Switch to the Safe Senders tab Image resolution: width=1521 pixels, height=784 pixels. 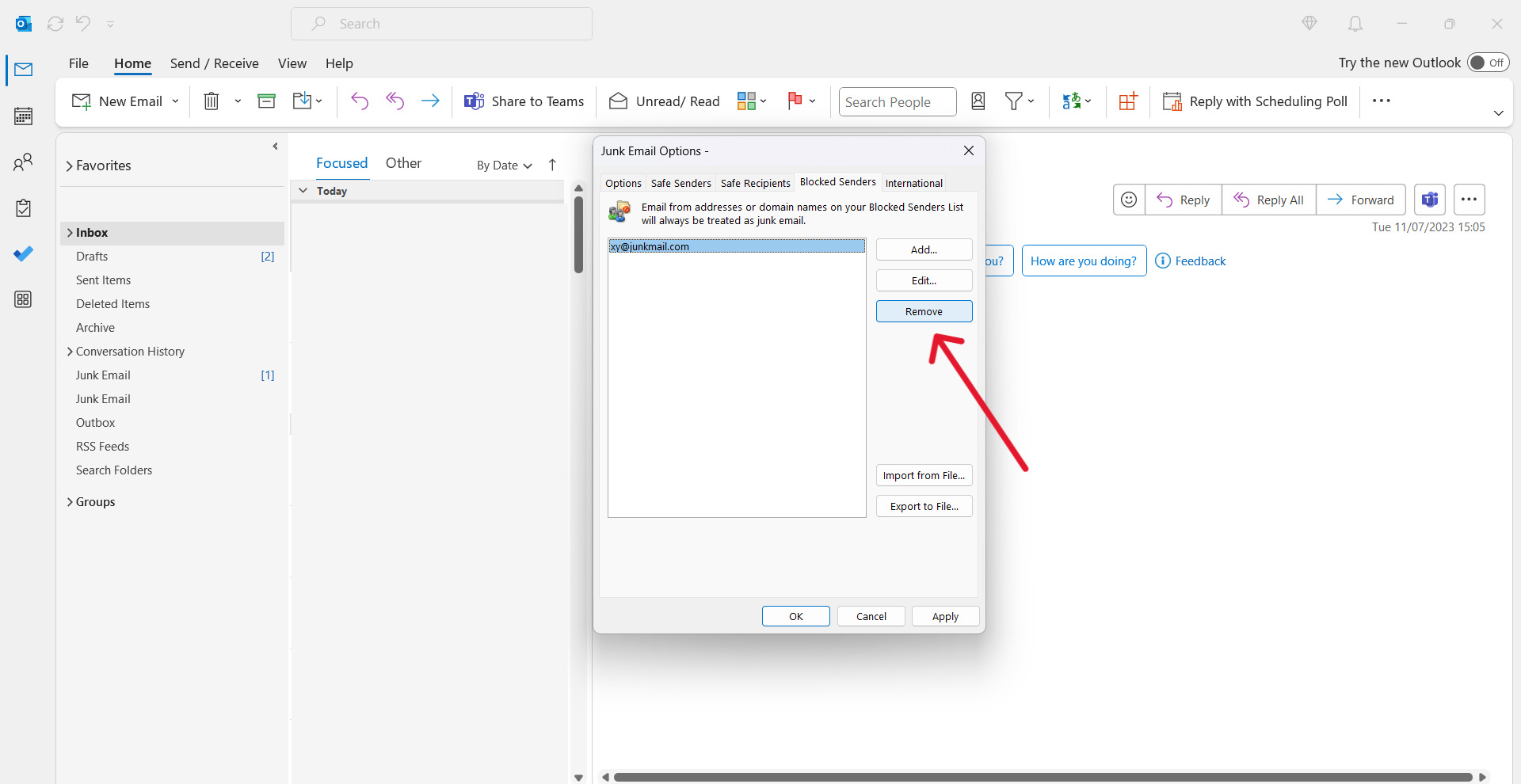pyautogui.click(x=680, y=182)
